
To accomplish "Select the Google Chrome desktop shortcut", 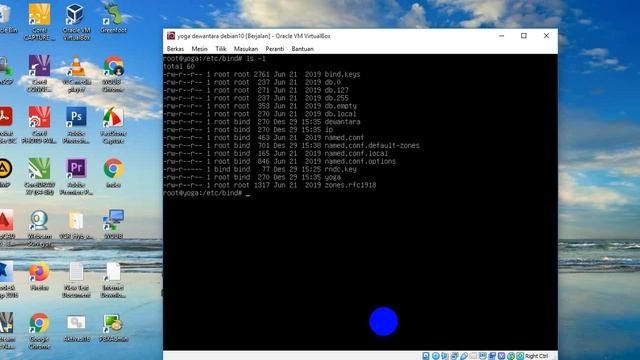I will tap(39, 331).
